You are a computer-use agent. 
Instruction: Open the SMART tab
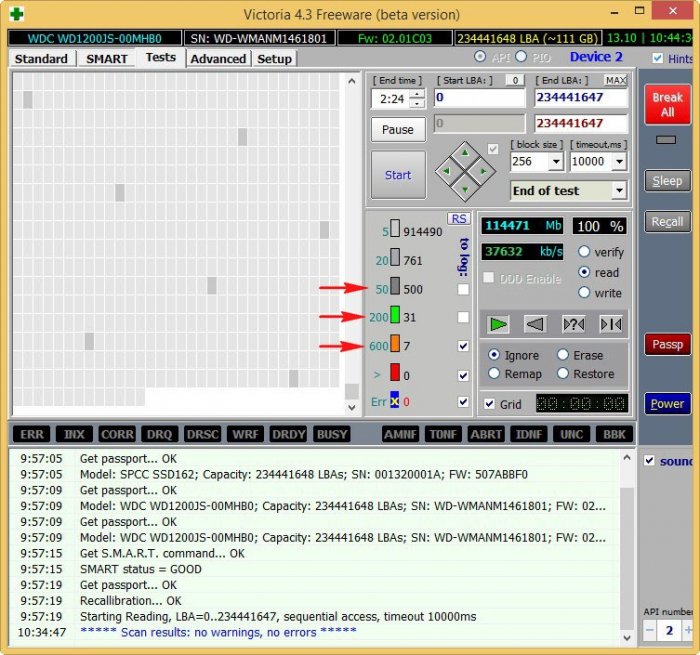[x=107, y=59]
